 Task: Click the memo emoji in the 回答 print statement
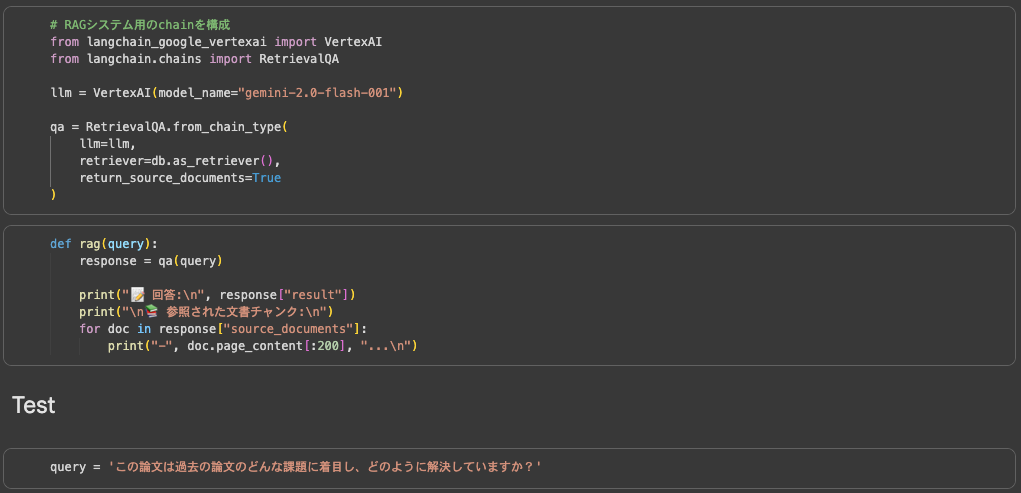point(138,295)
